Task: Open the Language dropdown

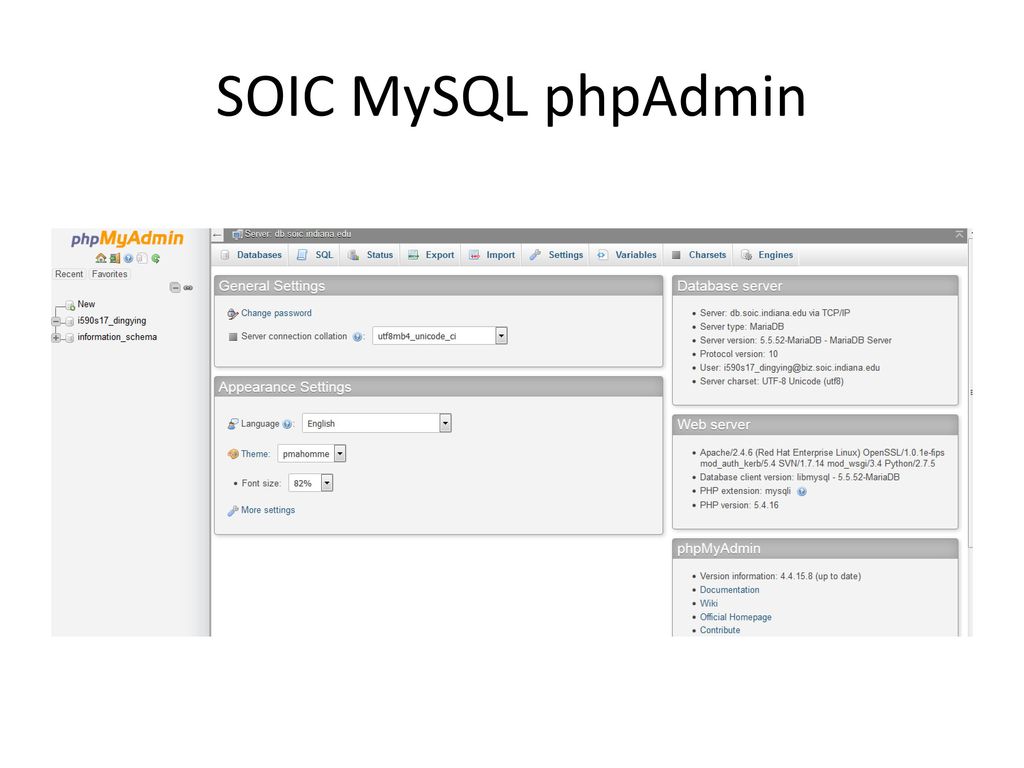Action: [445, 423]
